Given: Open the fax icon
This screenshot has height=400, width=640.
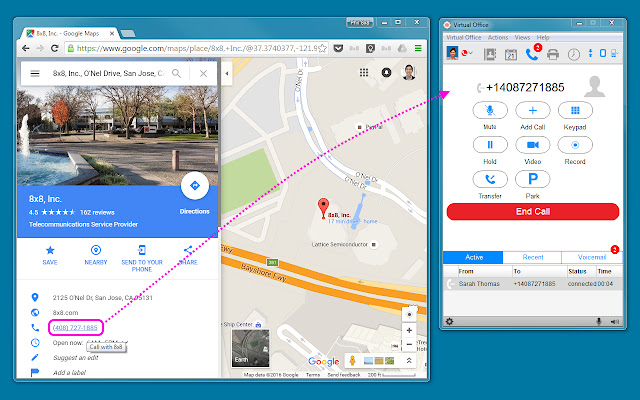Looking at the screenshot, I should point(553,54).
